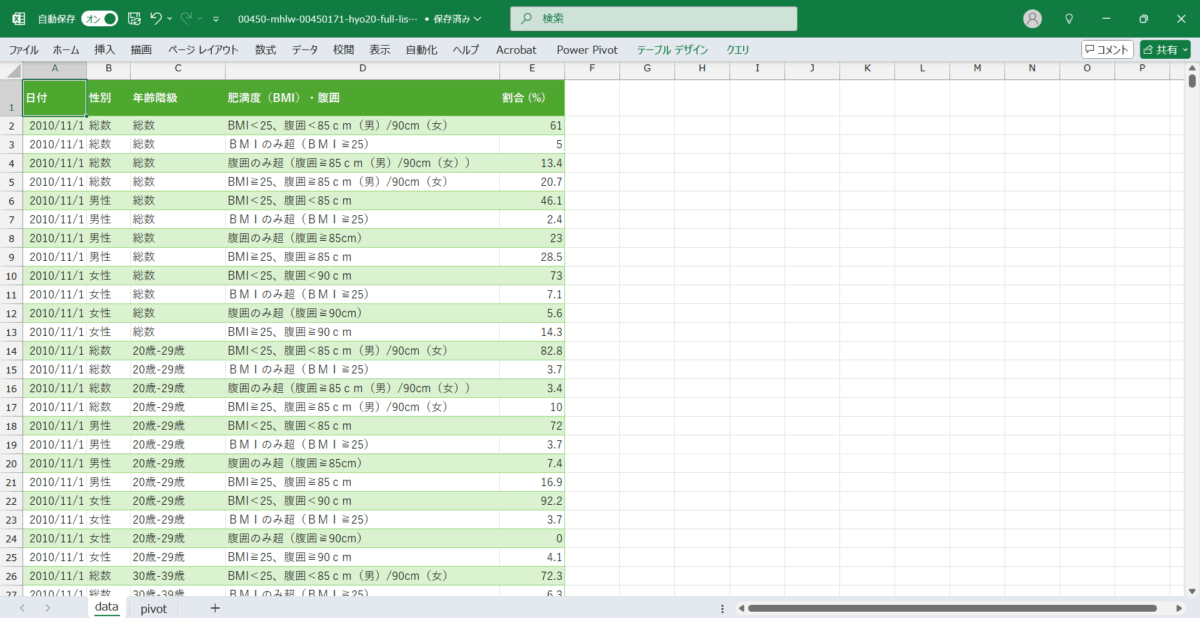
Task: Click the Save icon in the title bar
Action: point(135,19)
